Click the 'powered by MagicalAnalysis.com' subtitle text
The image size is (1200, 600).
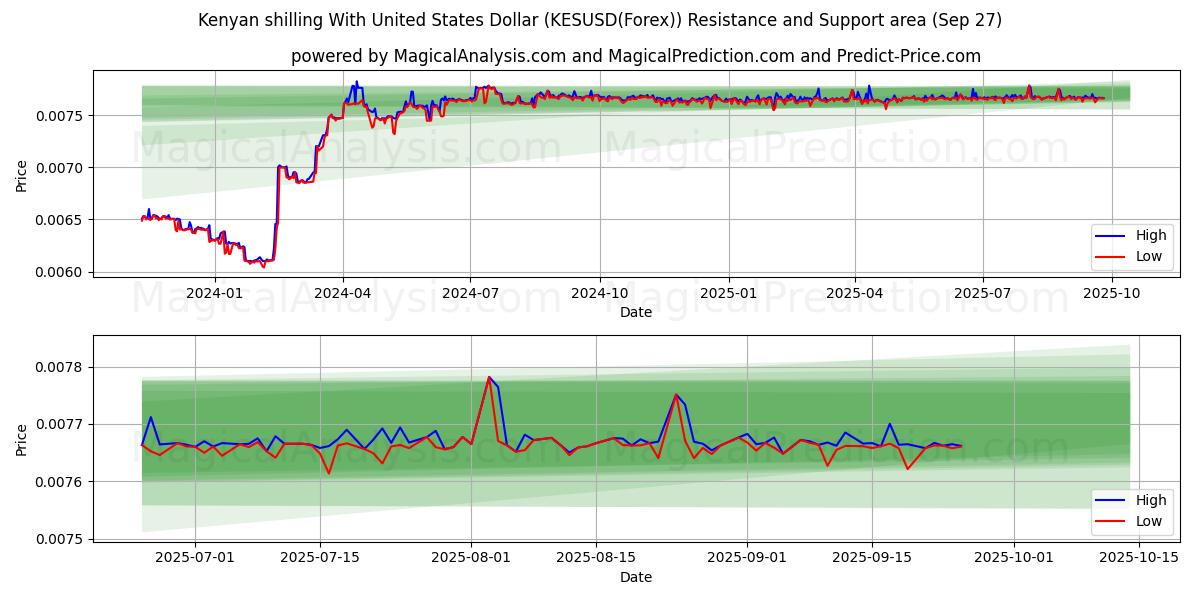(635, 56)
